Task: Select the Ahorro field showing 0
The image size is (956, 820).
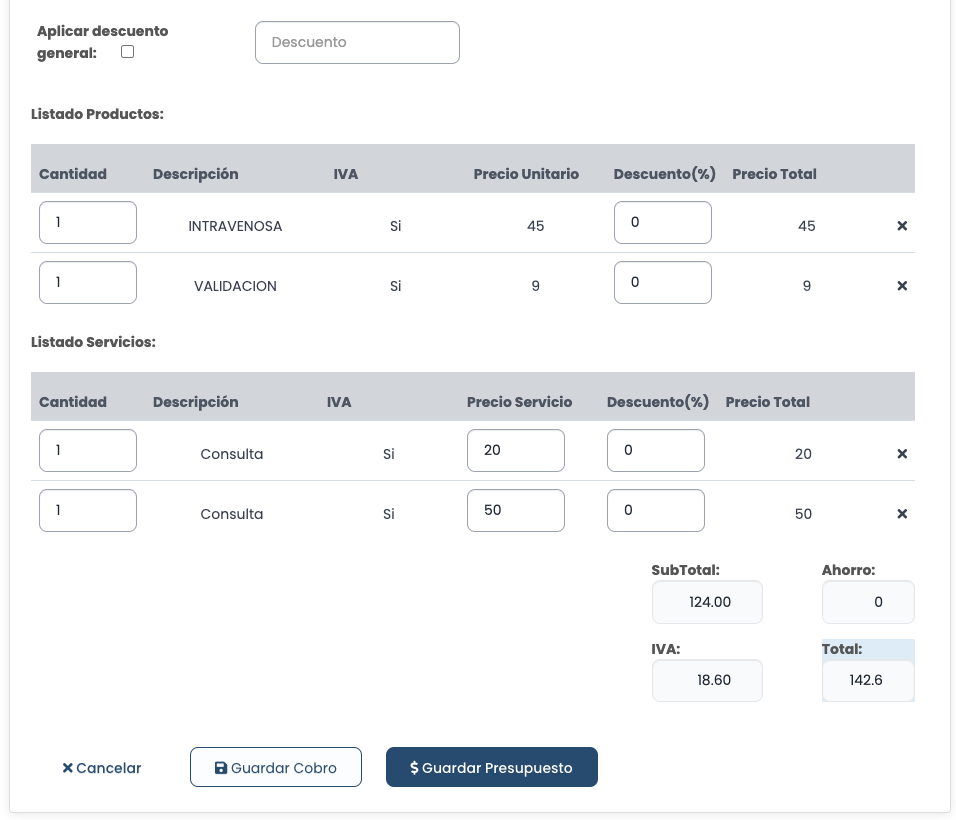Action: [x=868, y=602]
